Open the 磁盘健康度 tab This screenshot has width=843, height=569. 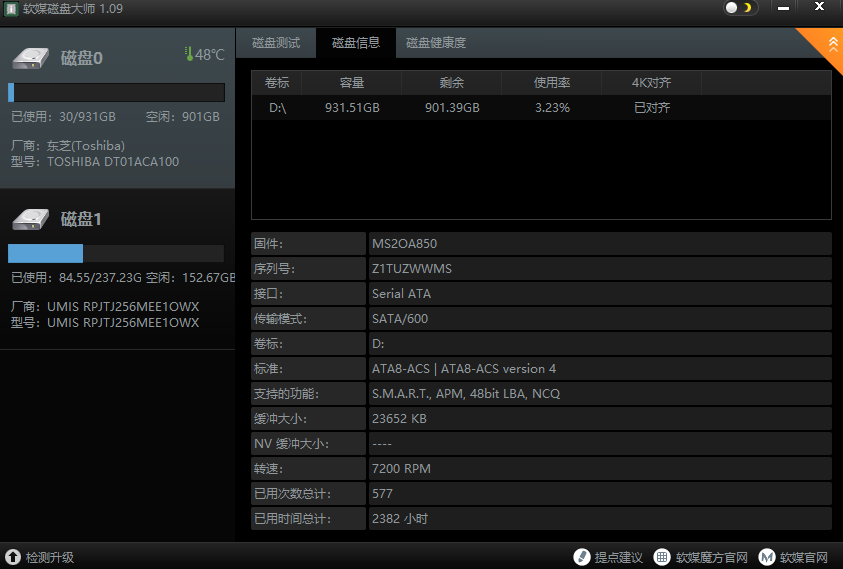click(x=436, y=43)
